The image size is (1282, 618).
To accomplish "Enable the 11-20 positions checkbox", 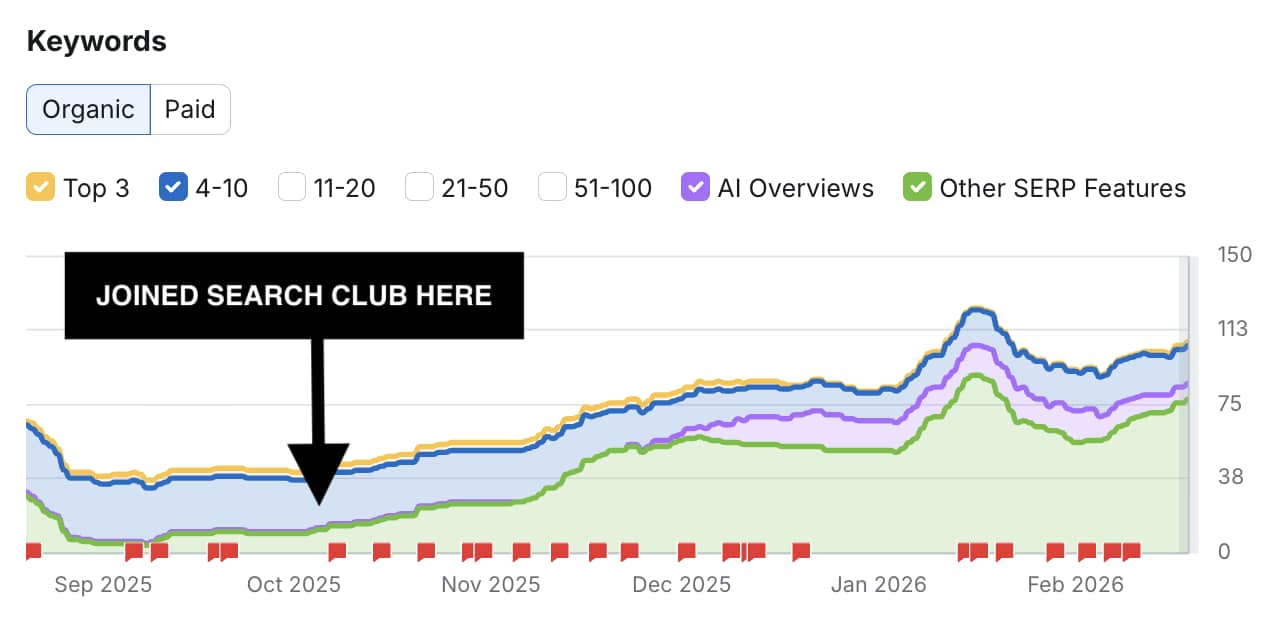I will click(291, 187).
